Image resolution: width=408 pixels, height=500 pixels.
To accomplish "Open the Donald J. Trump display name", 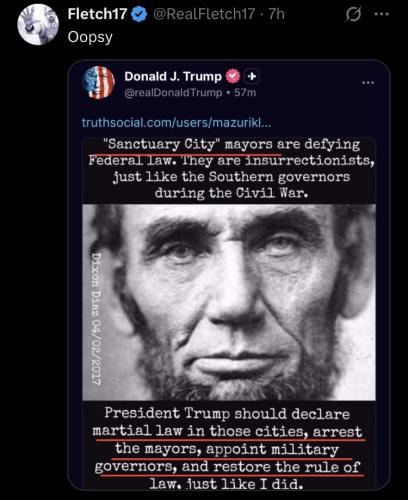I will click(x=173, y=76).
